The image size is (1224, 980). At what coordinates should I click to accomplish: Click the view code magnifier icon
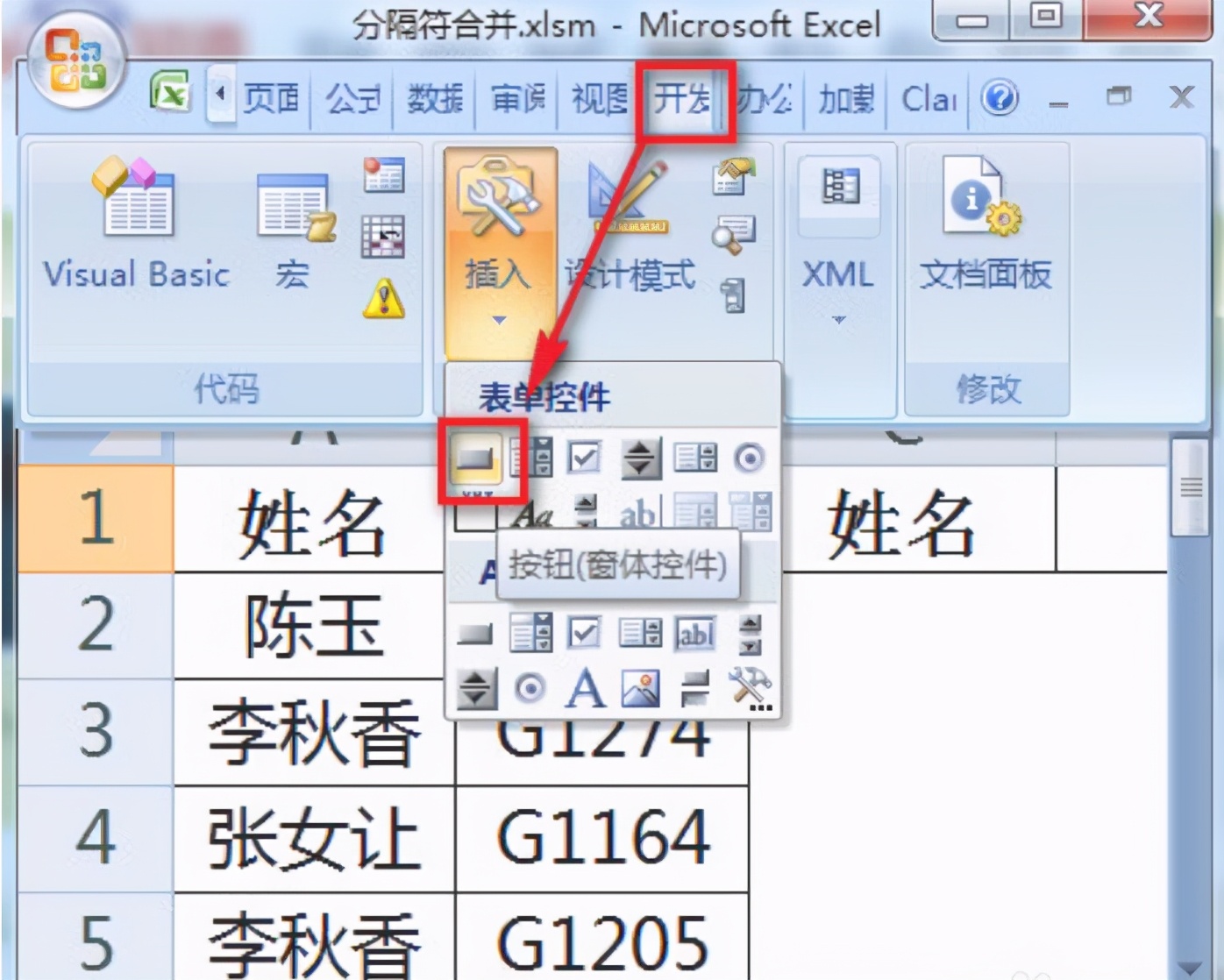[x=733, y=235]
